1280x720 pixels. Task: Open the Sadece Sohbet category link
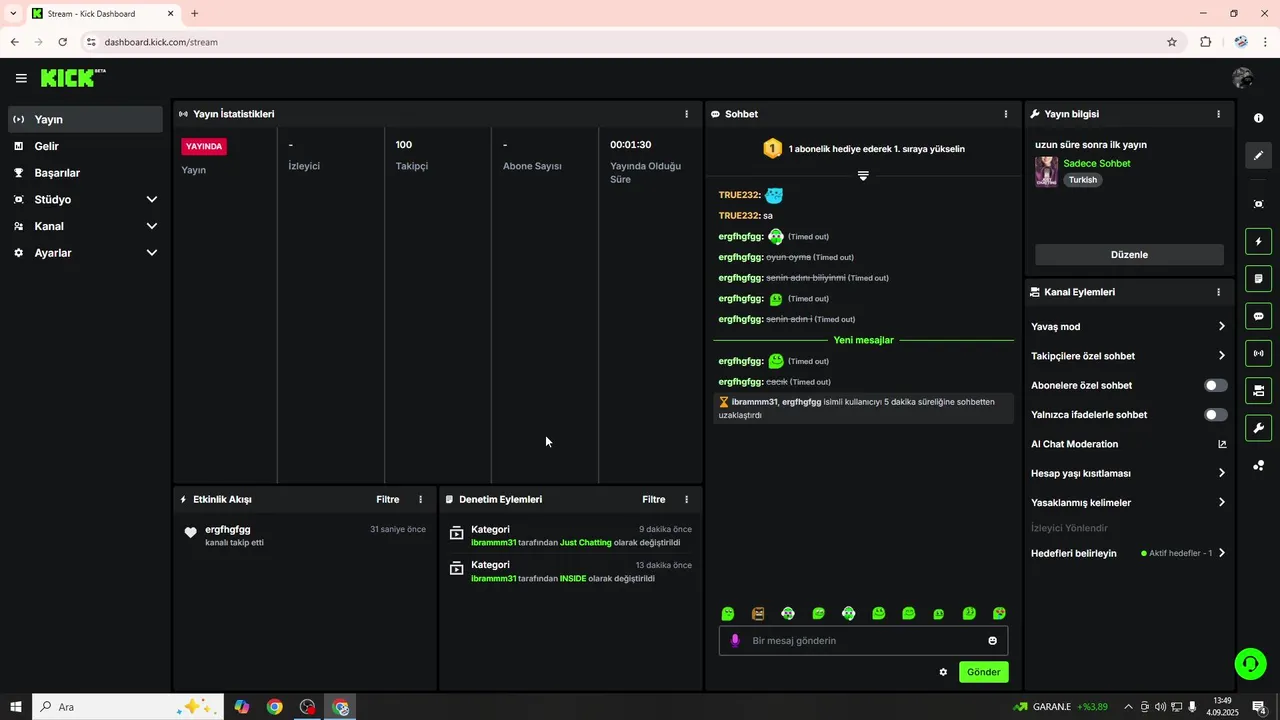[x=1096, y=163]
